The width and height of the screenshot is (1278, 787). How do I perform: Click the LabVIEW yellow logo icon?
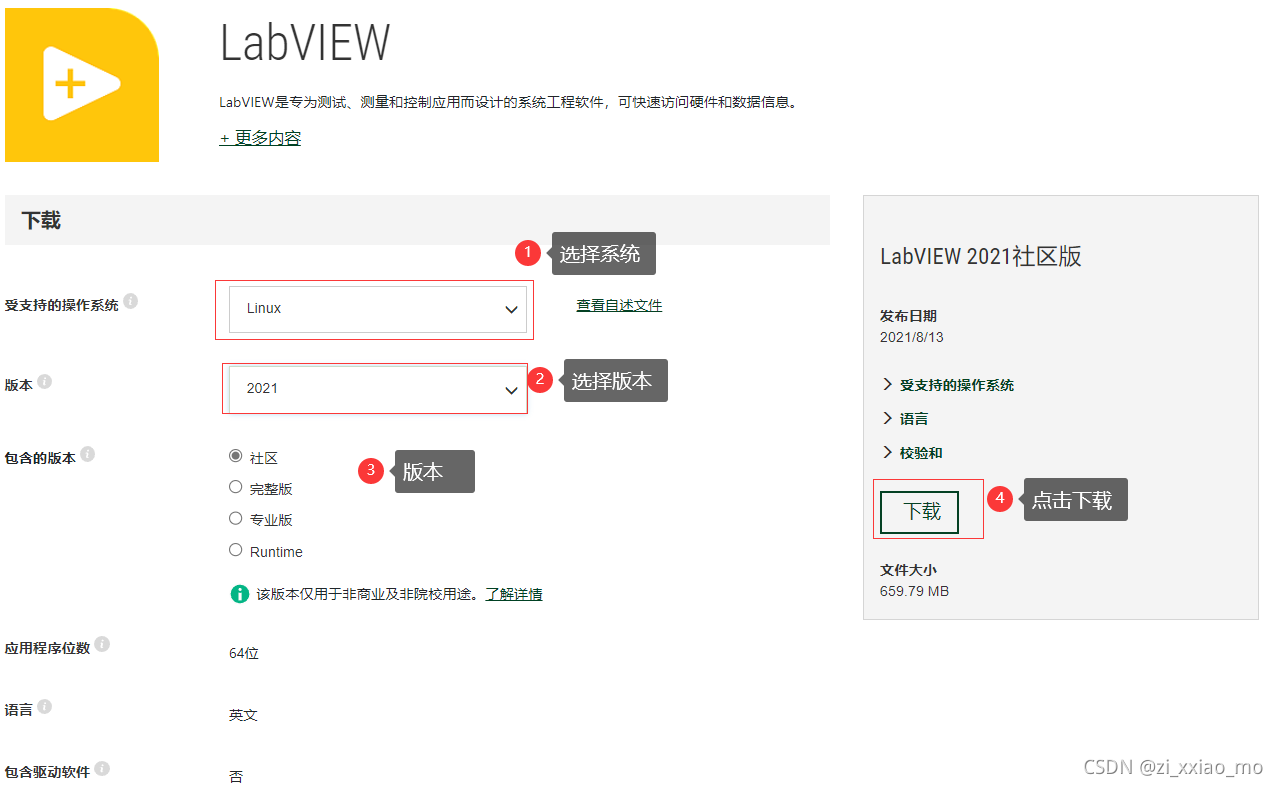click(x=82, y=84)
